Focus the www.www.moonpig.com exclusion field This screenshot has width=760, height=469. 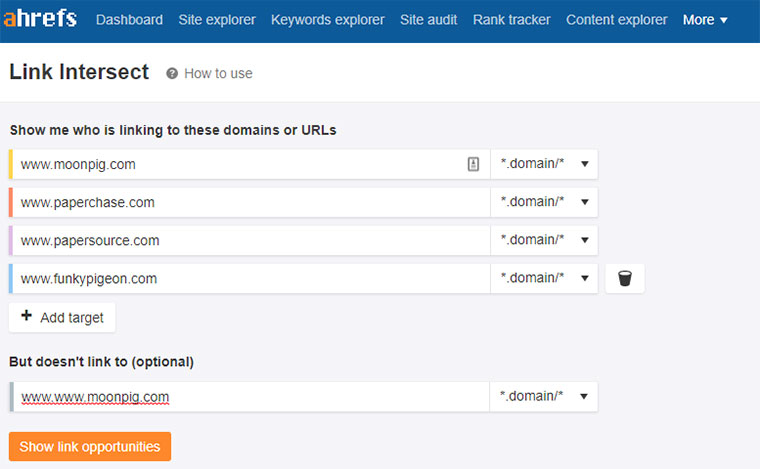[251, 397]
